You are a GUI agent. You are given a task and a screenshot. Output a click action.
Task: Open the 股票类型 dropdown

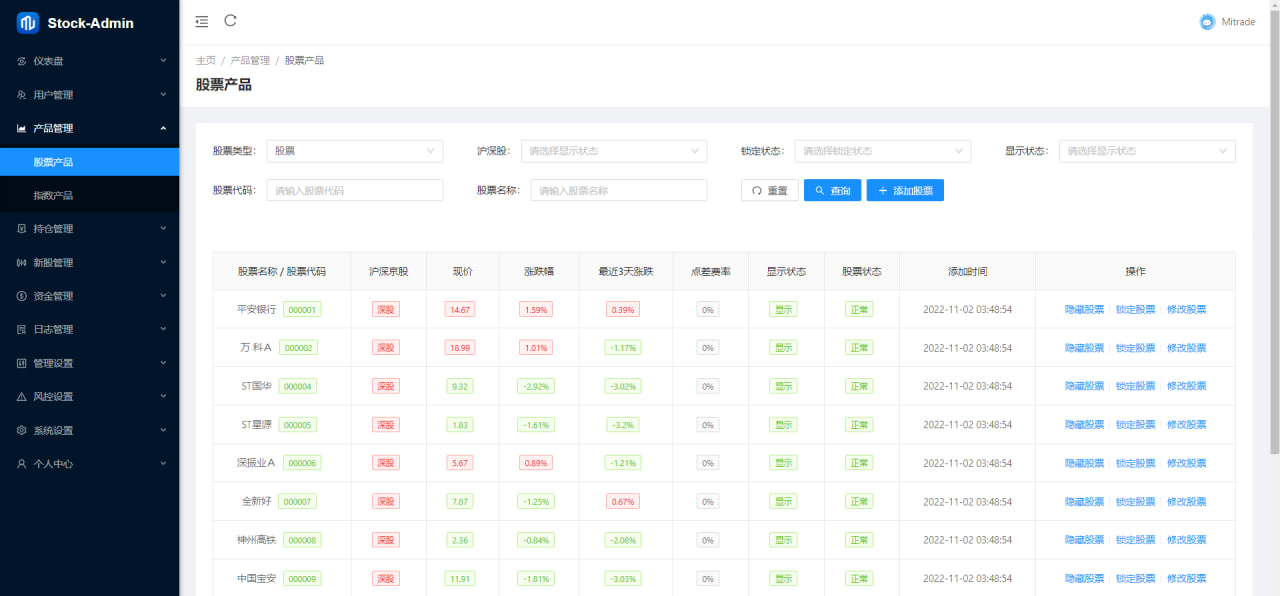coord(354,151)
